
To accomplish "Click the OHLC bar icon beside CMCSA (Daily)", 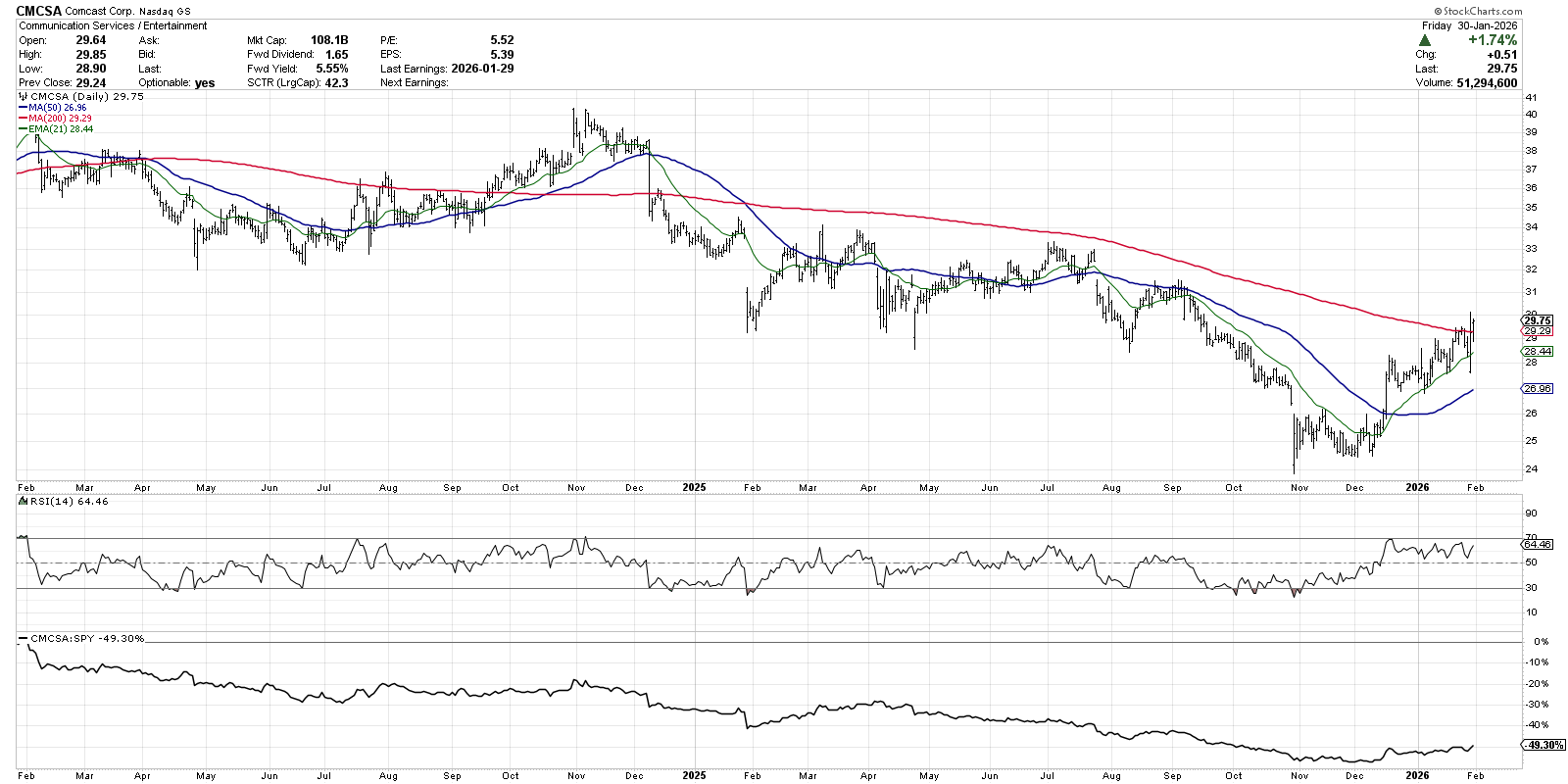I will [x=24, y=97].
